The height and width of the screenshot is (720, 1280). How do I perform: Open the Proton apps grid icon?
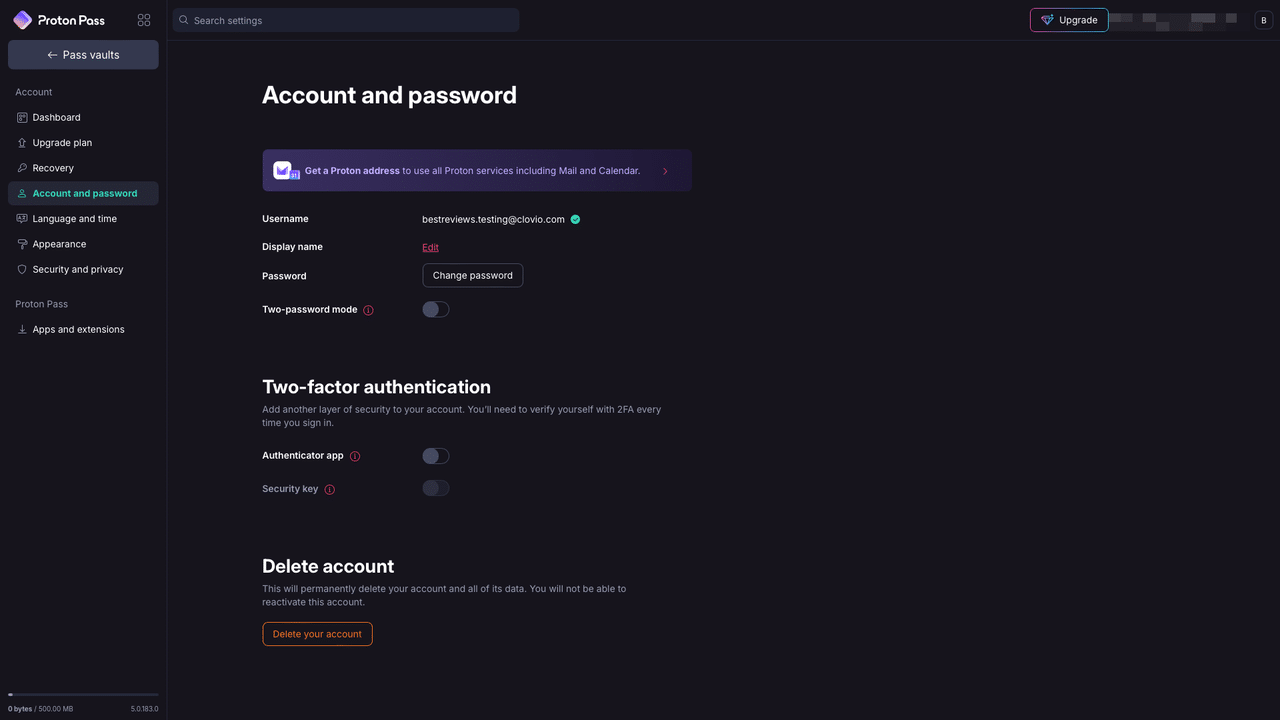(x=143, y=19)
